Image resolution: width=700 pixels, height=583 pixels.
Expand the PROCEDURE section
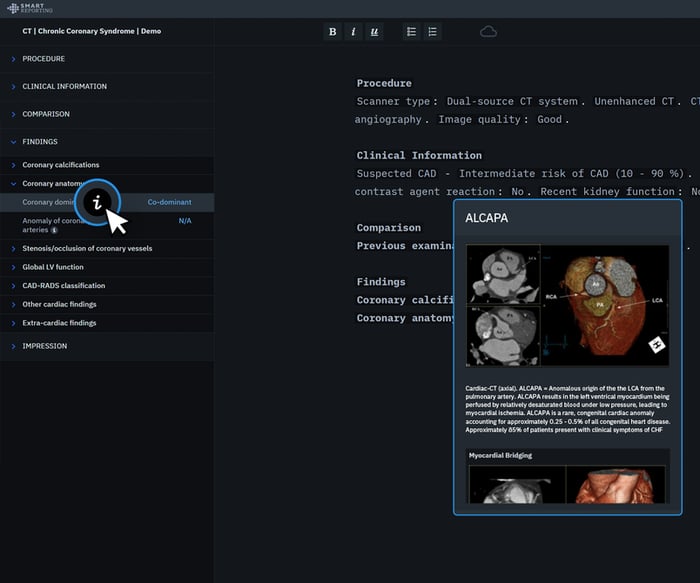(x=43, y=59)
